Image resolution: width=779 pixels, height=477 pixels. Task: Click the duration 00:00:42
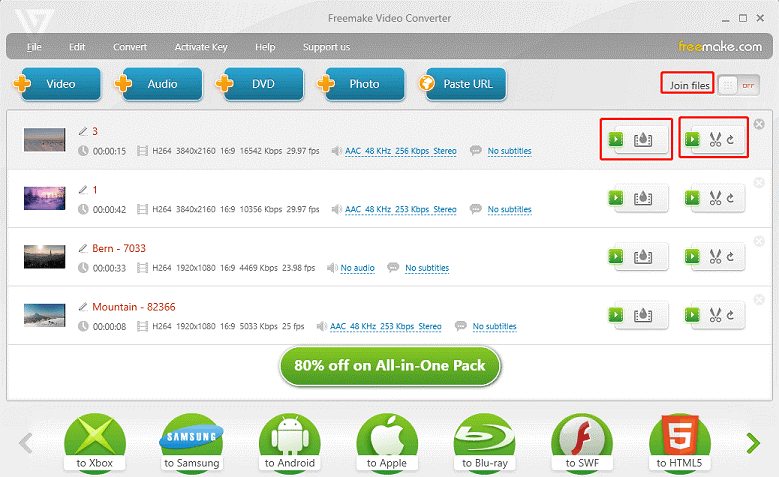109,210
